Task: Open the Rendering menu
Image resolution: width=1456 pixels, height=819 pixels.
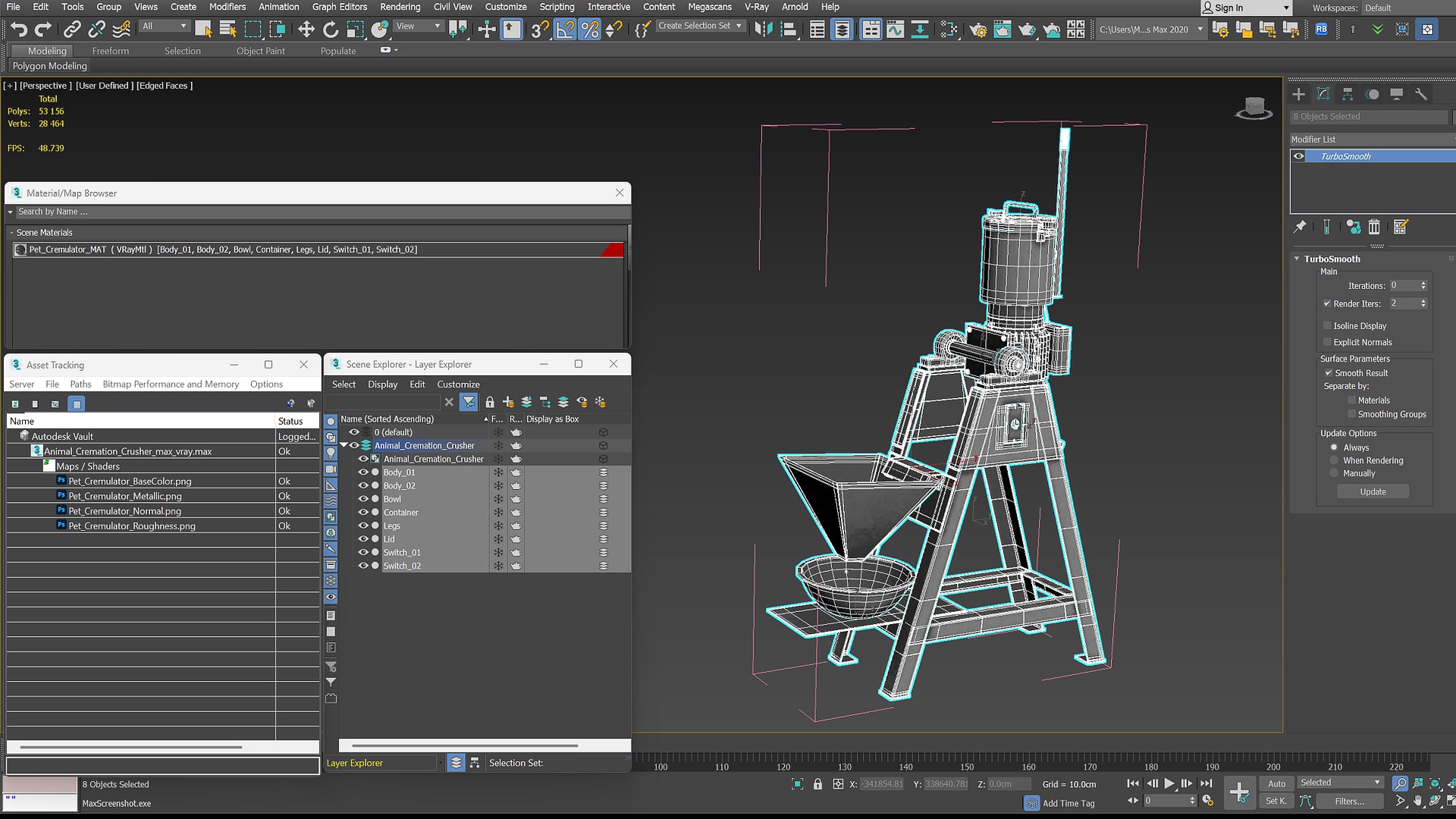Action: (x=400, y=7)
